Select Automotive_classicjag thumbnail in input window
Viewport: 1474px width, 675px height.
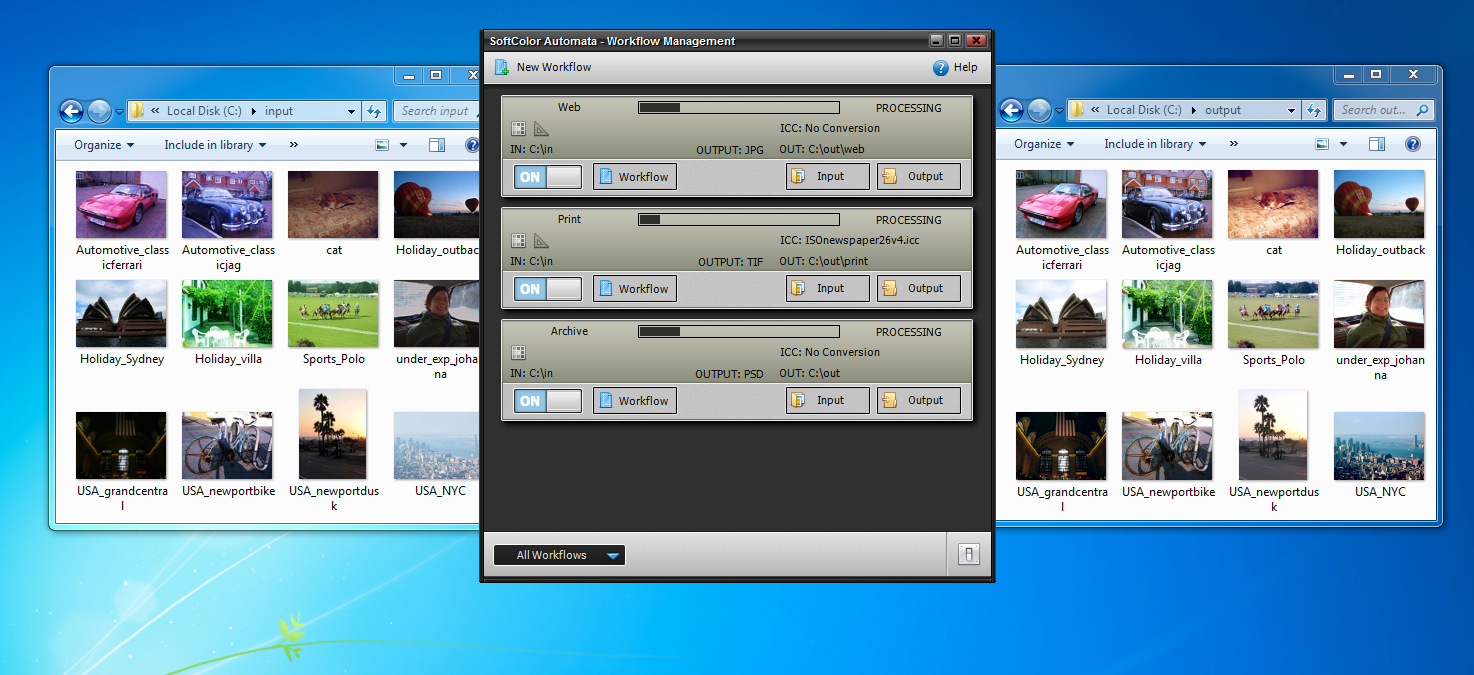click(227, 204)
